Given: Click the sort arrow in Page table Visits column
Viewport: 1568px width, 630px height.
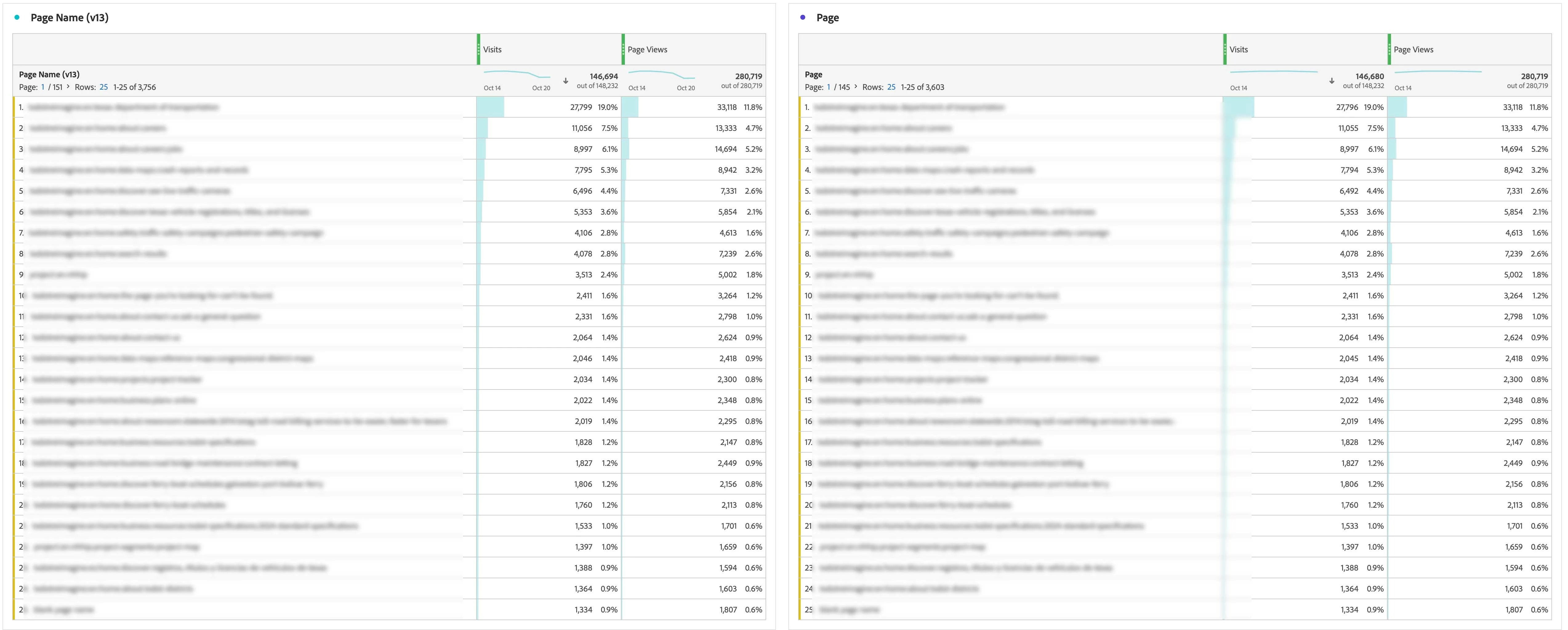Looking at the screenshot, I should (x=1332, y=81).
